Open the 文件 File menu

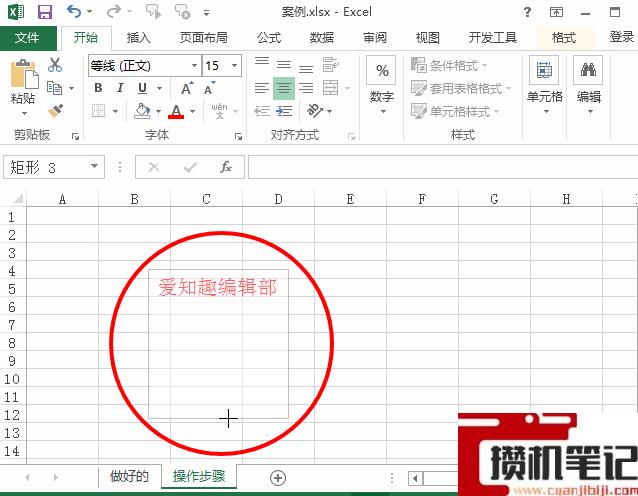click(x=27, y=38)
